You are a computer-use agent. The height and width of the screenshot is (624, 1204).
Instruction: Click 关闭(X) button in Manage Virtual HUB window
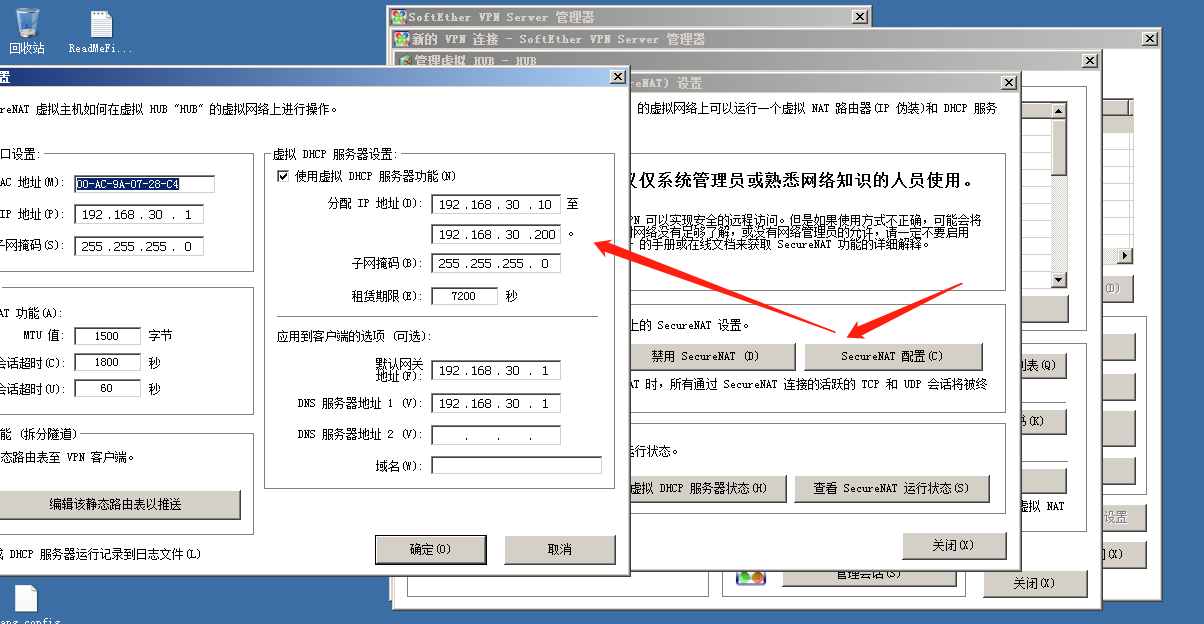1035,584
